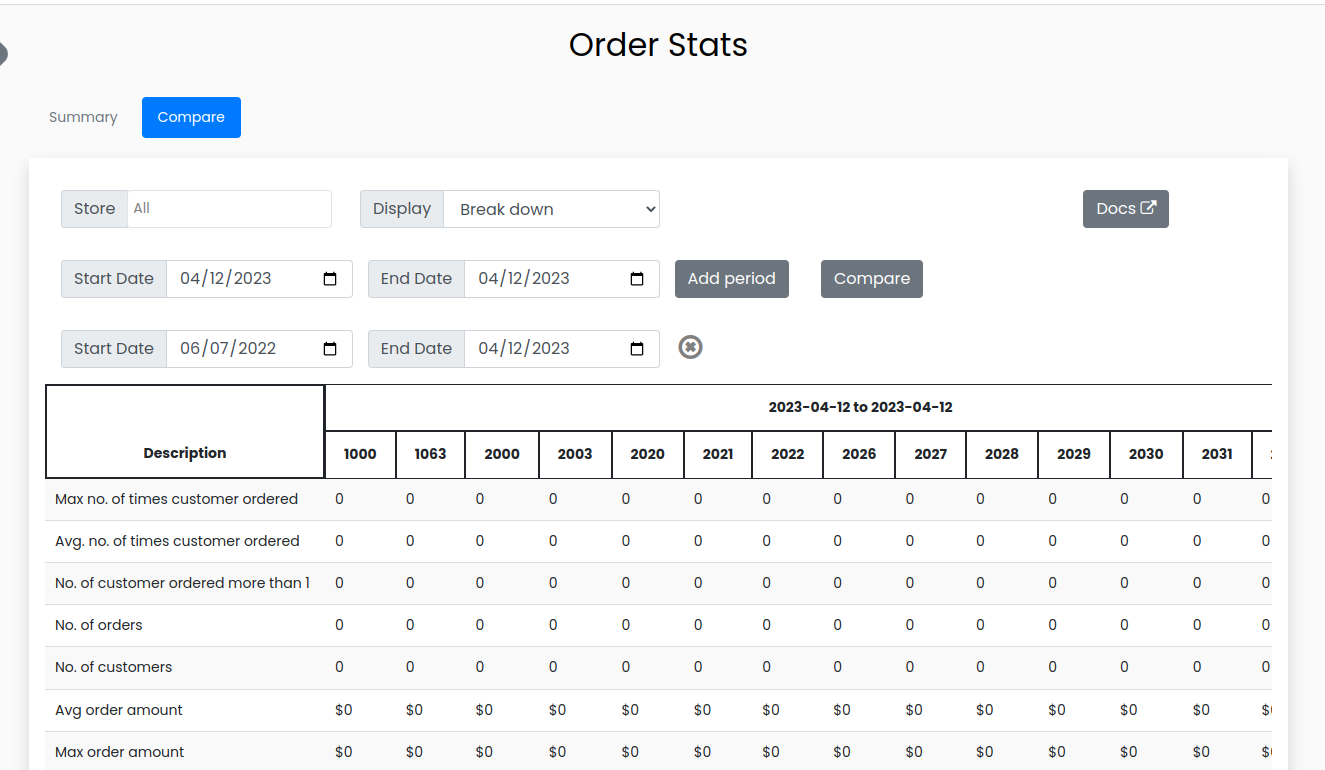Select the No. of orders row label

[x=99, y=625]
